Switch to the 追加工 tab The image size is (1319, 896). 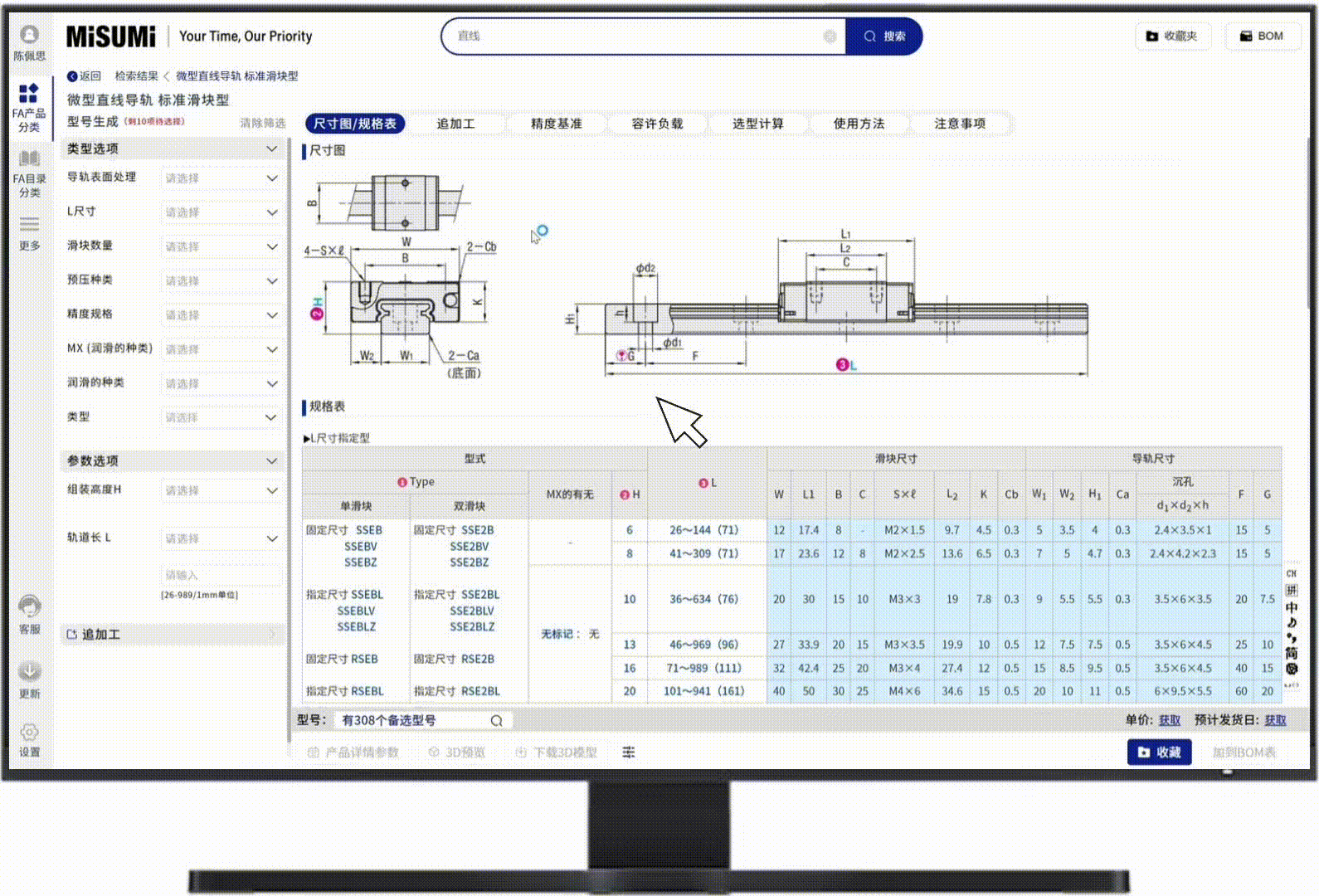pos(455,124)
